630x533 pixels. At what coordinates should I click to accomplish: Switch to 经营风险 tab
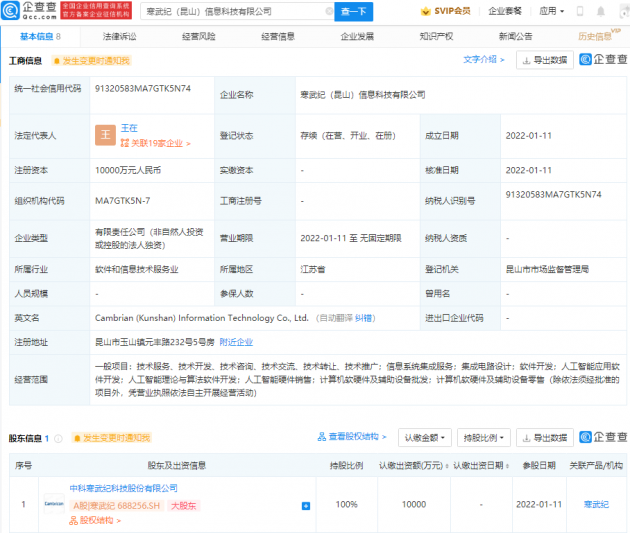198,37
